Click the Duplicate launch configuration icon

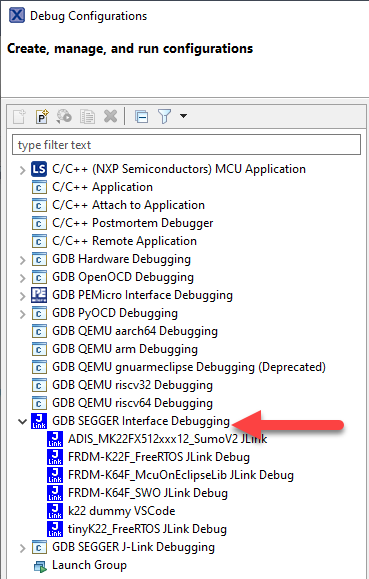pos(88,117)
